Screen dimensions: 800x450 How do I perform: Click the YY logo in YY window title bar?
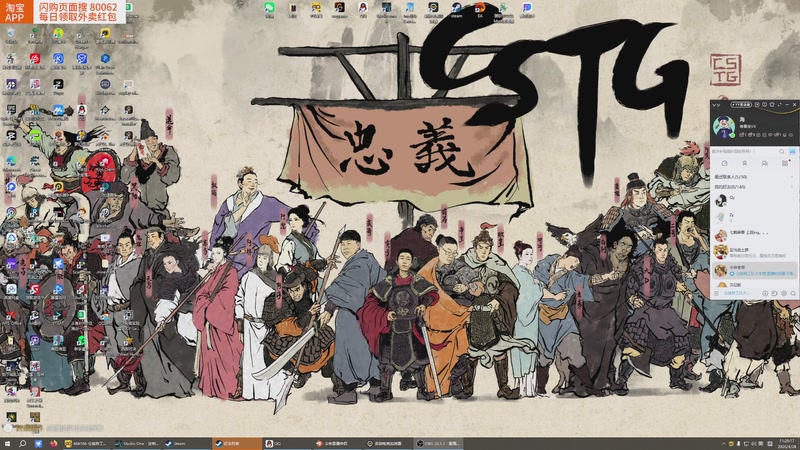pyautogui.click(x=716, y=105)
